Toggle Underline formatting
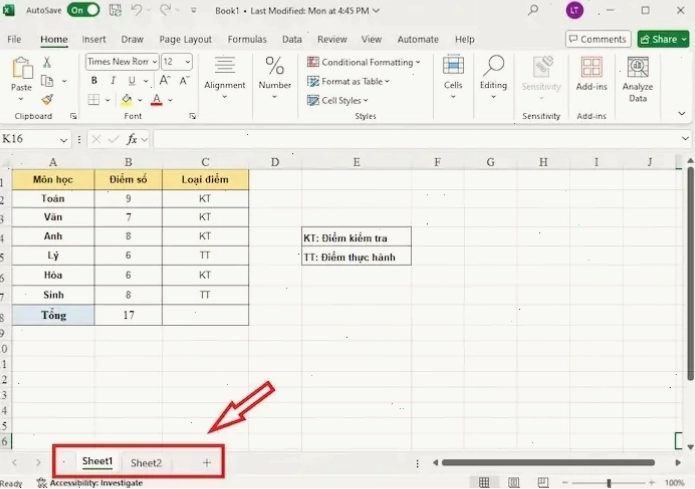Viewport: 695px width, 489px height. point(132,81)
